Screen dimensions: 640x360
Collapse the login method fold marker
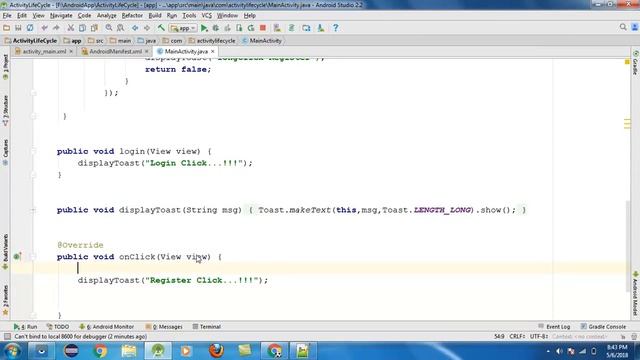click(33, 151)
